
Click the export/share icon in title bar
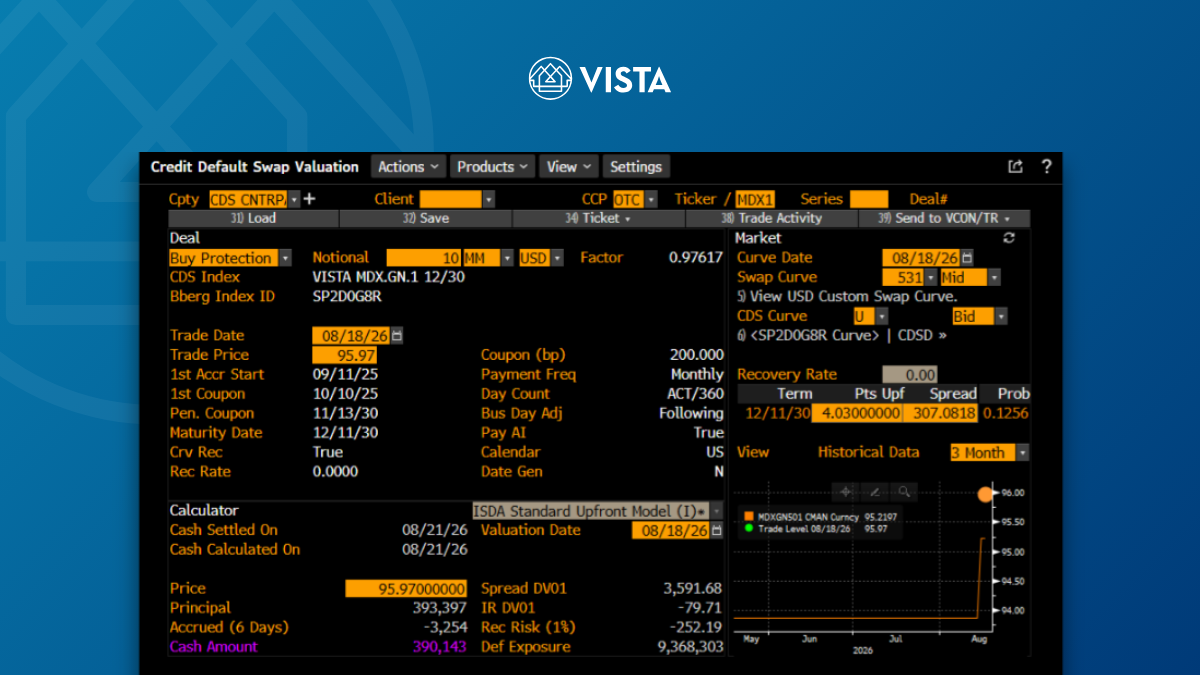tap(1015, 167)
